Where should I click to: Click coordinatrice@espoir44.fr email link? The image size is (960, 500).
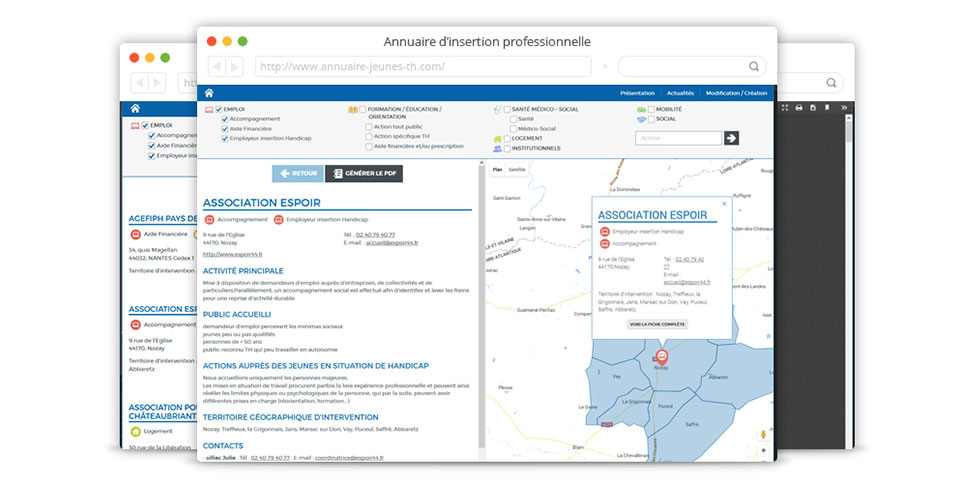349,458
